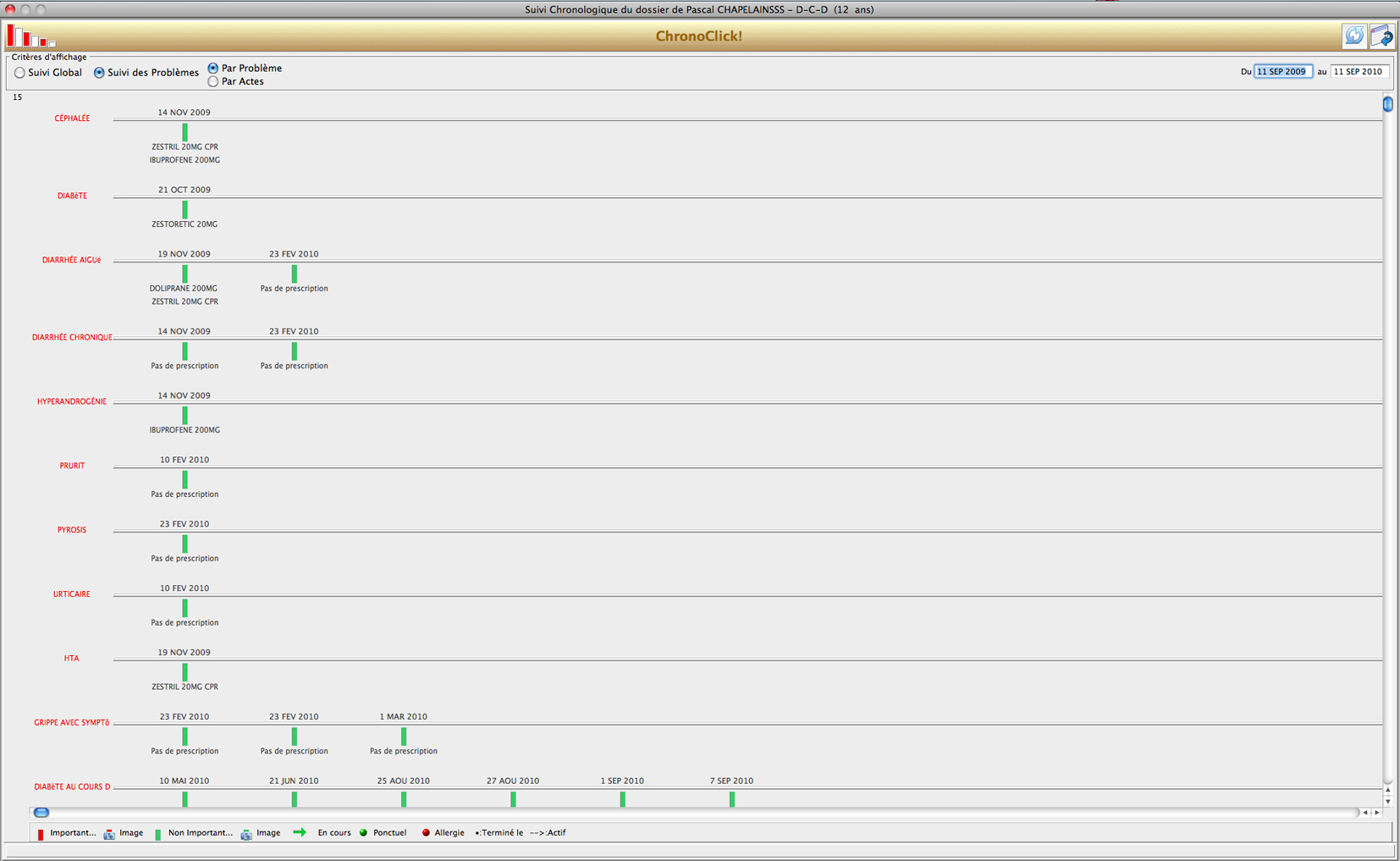Choose the Par Actes radio button
This screenshot has height=861, width=1400.
(x=213, y=82)
